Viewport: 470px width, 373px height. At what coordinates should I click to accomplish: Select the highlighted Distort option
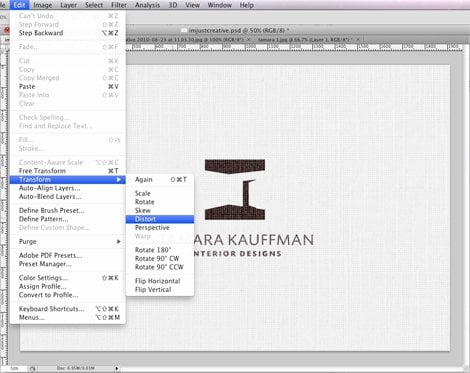pos(160,219)
